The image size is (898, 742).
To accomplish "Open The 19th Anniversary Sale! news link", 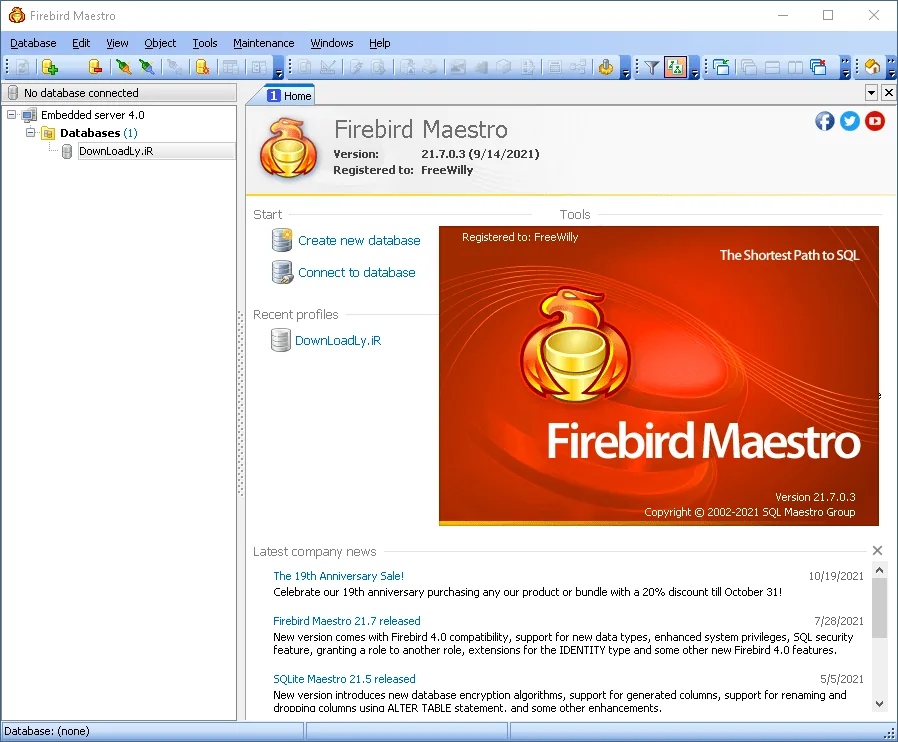I will click(338, 576).
